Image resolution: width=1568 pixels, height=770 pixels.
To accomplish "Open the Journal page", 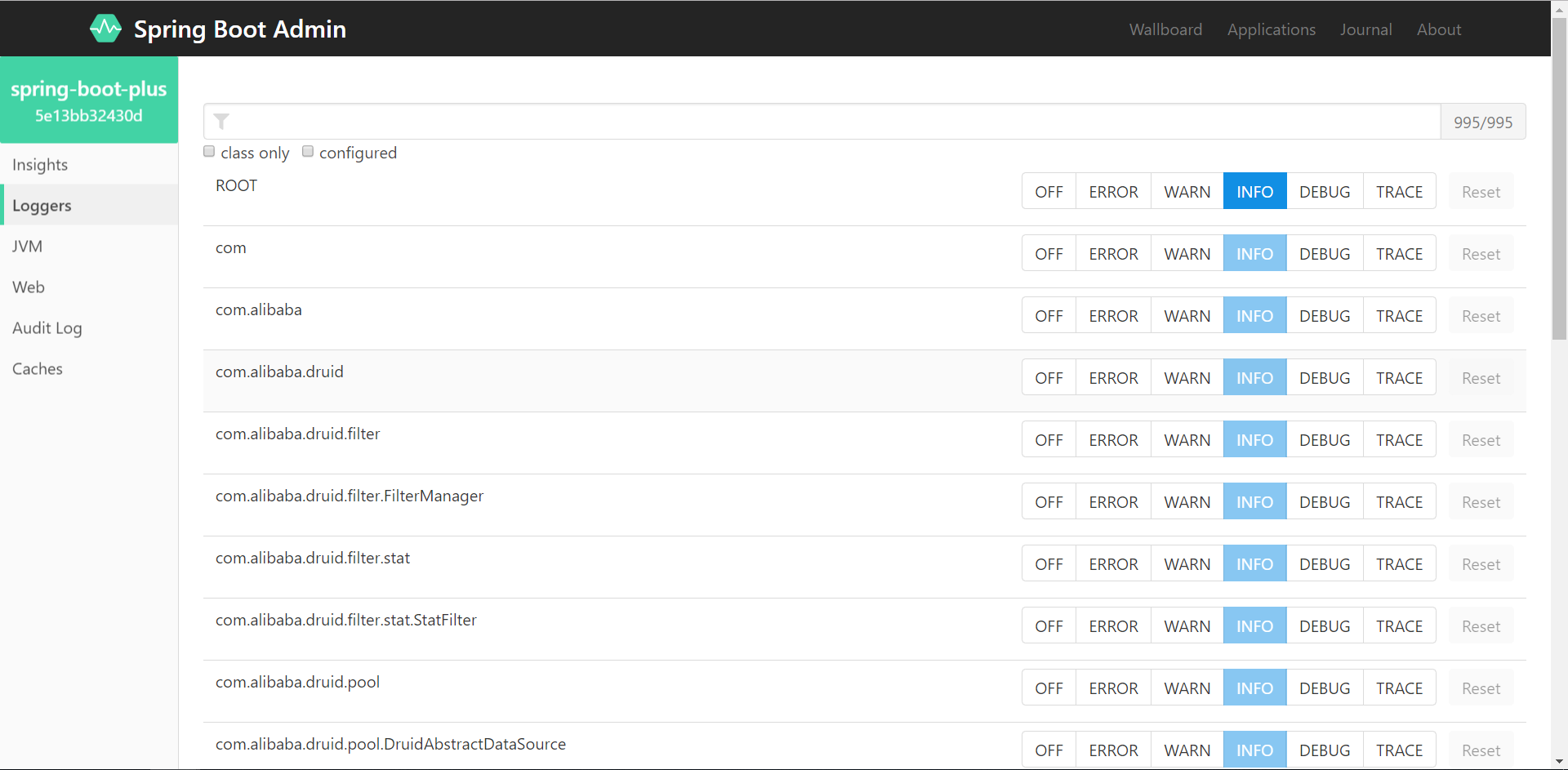I will click(x=1365, y=29).
